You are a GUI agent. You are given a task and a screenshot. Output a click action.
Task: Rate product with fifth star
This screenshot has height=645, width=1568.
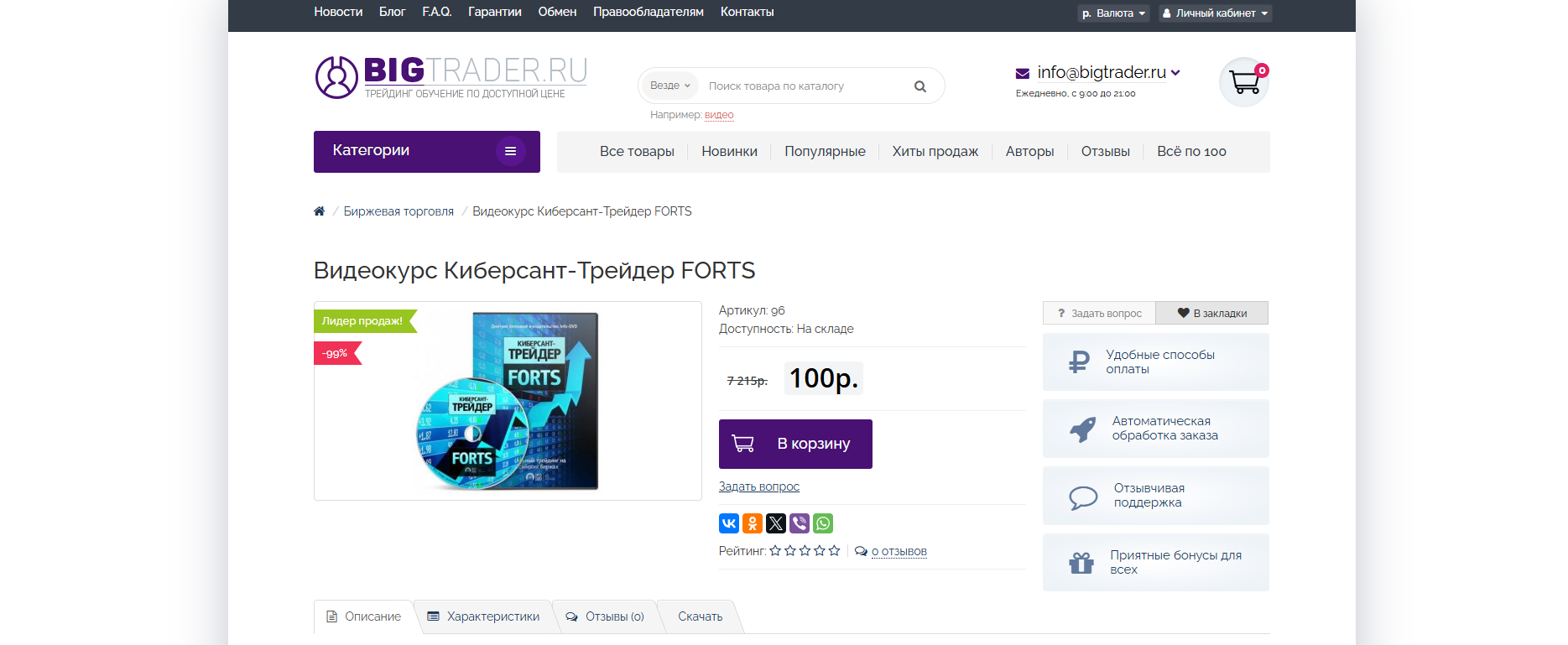[834, 551]
